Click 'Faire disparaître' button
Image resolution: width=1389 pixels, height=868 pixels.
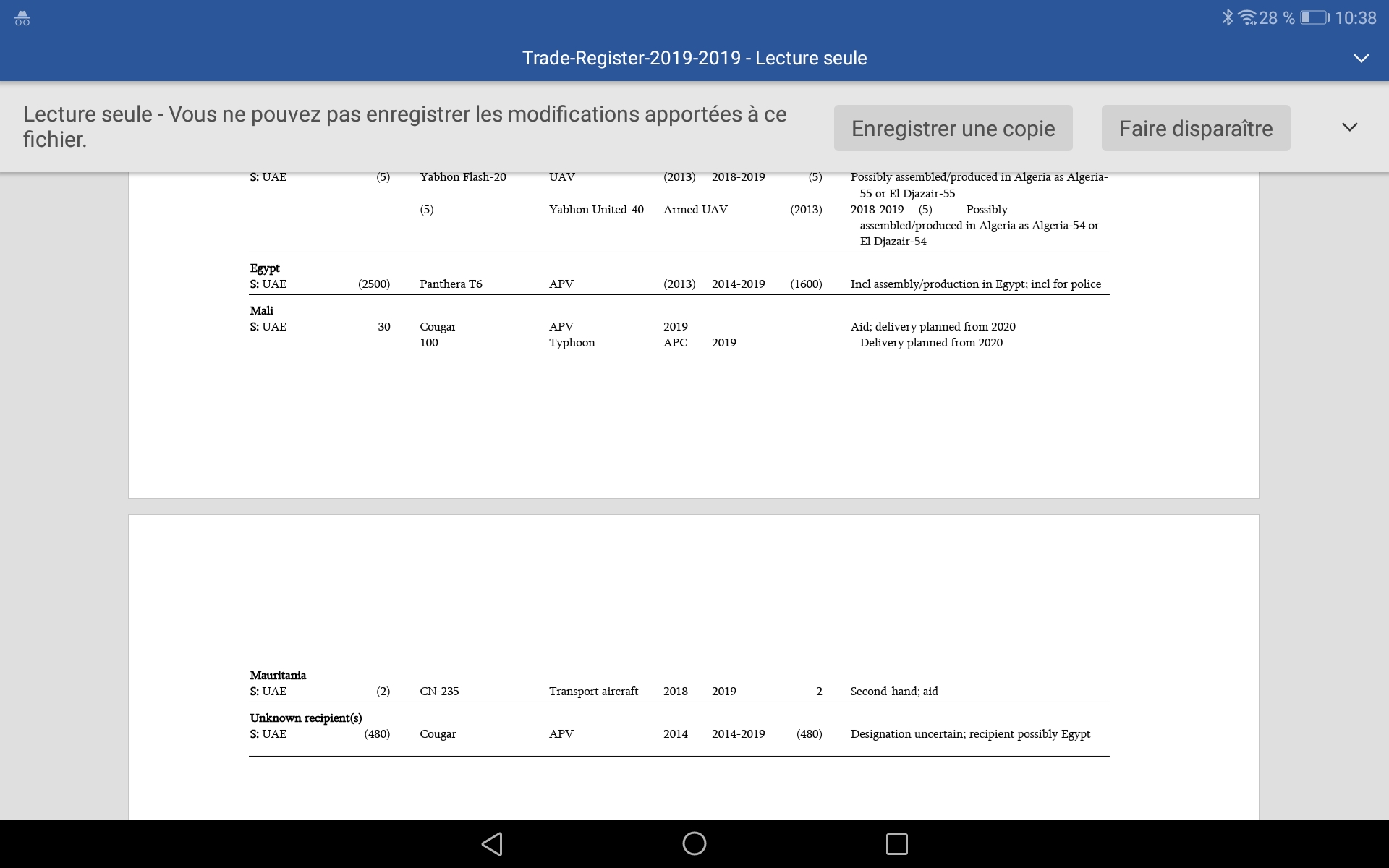coord(1195,128)
